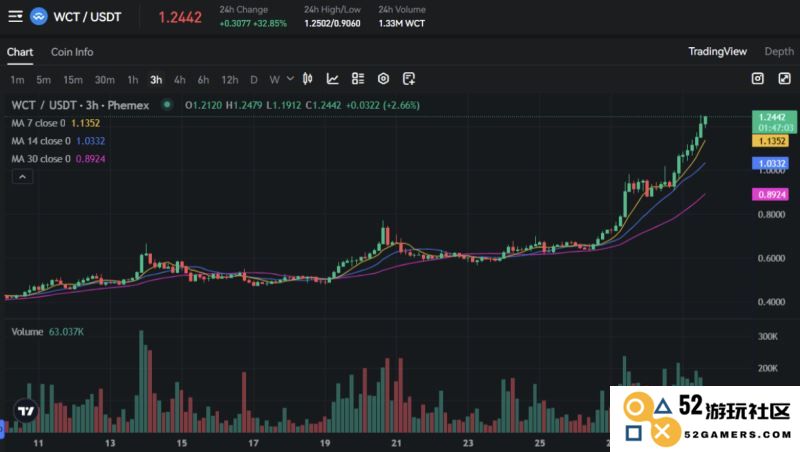Click the 24h High/Low value
This screenshot has height=452, width=800.
[x=332, y=23]
